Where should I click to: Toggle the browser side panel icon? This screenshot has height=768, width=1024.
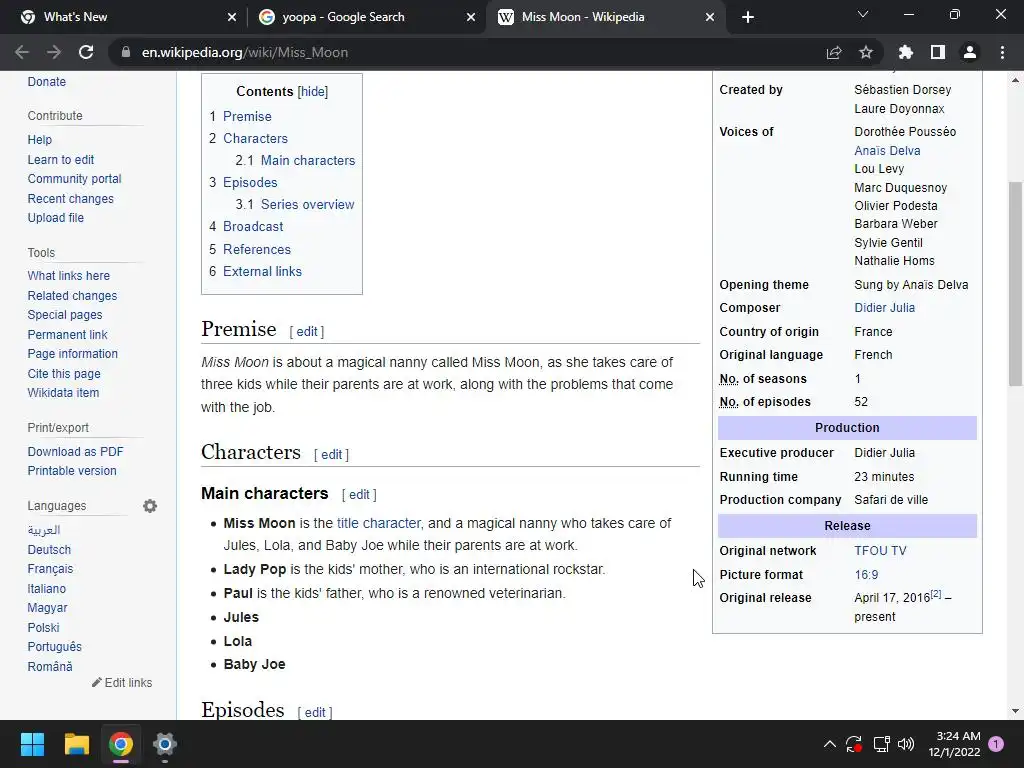(x=938, y=52)
